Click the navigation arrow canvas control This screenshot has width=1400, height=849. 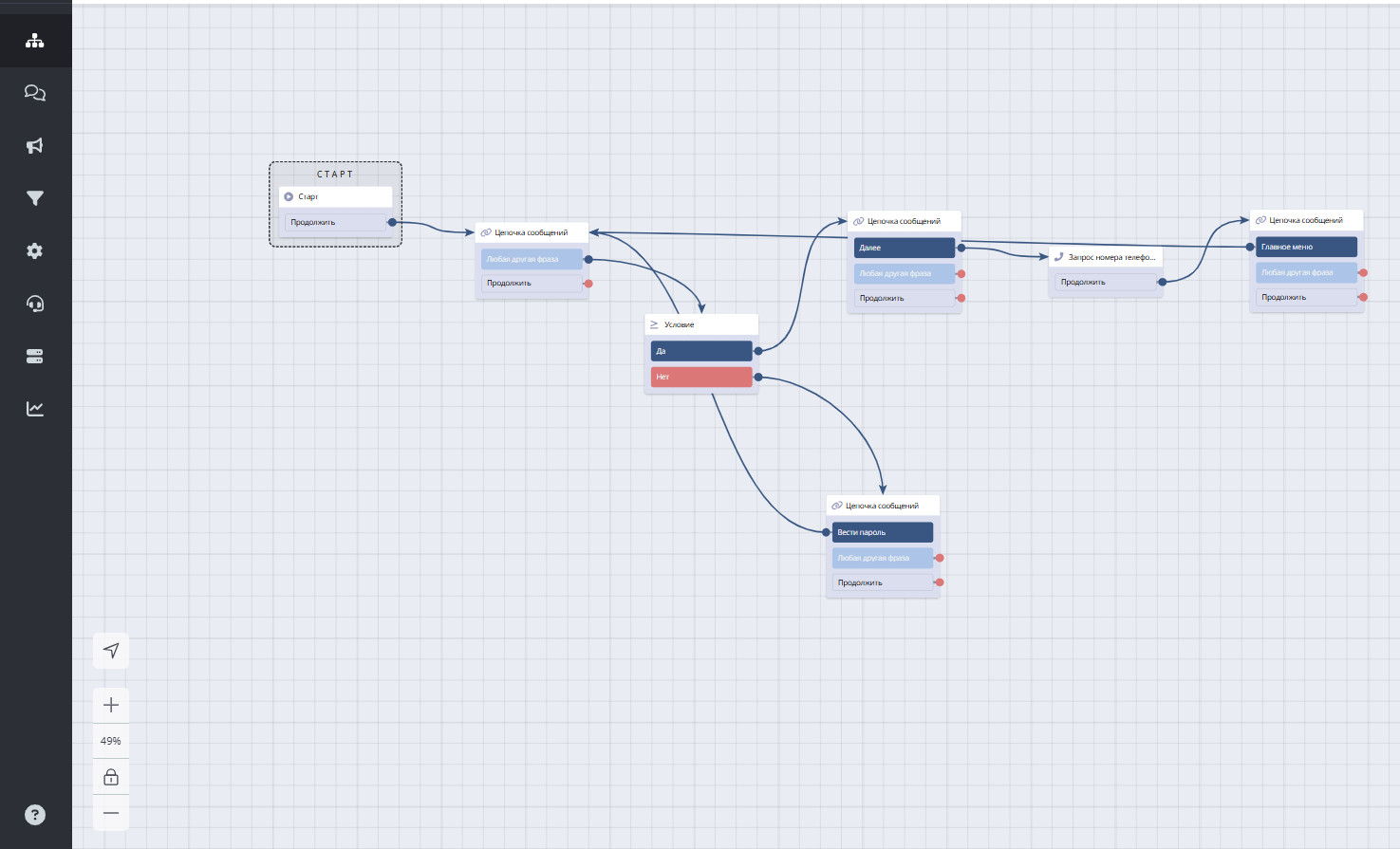pos(111,651)
